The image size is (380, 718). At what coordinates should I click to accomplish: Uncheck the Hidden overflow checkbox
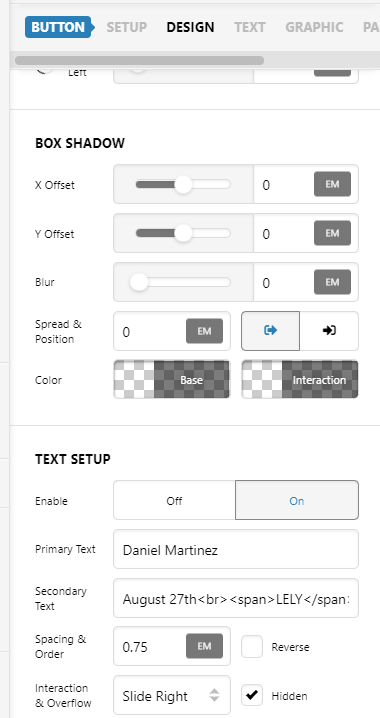coord(252,696)
